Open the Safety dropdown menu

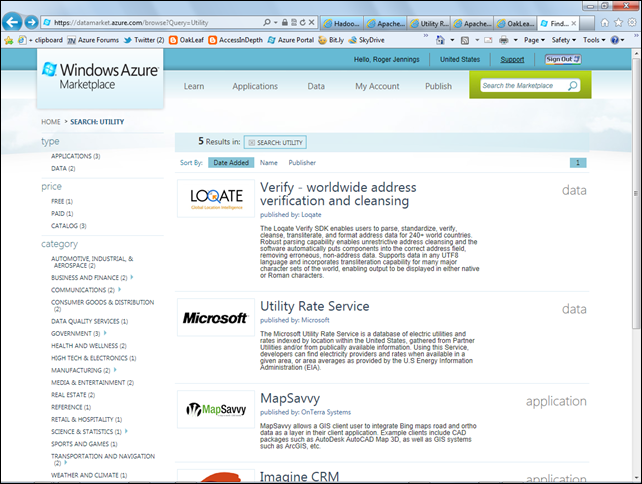coord(563,40)
